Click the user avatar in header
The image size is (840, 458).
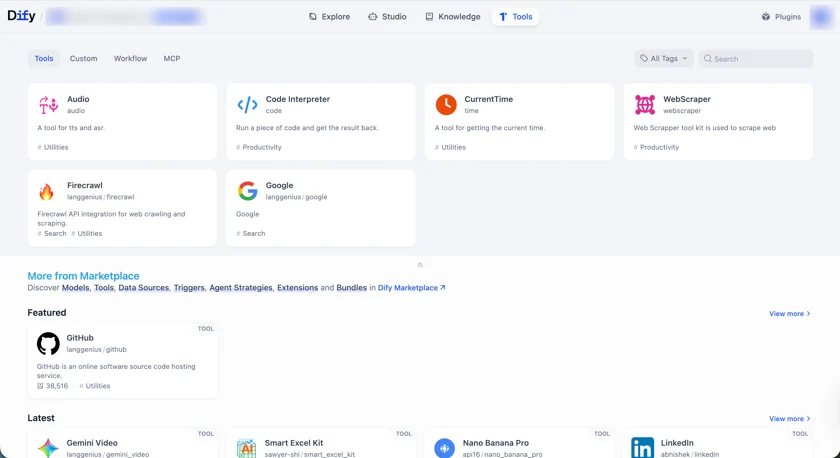[821, 17]
